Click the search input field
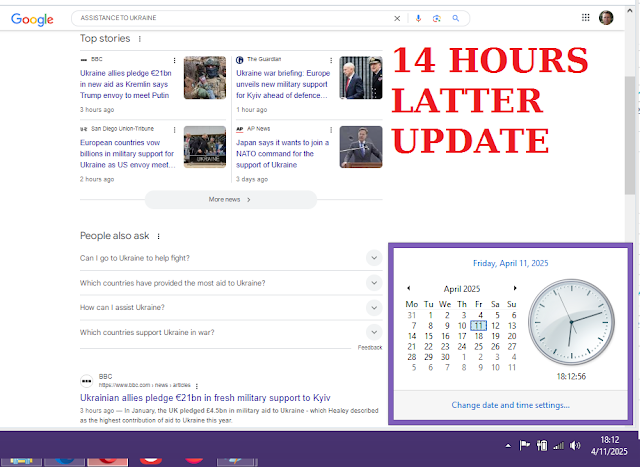 (233, 18)
